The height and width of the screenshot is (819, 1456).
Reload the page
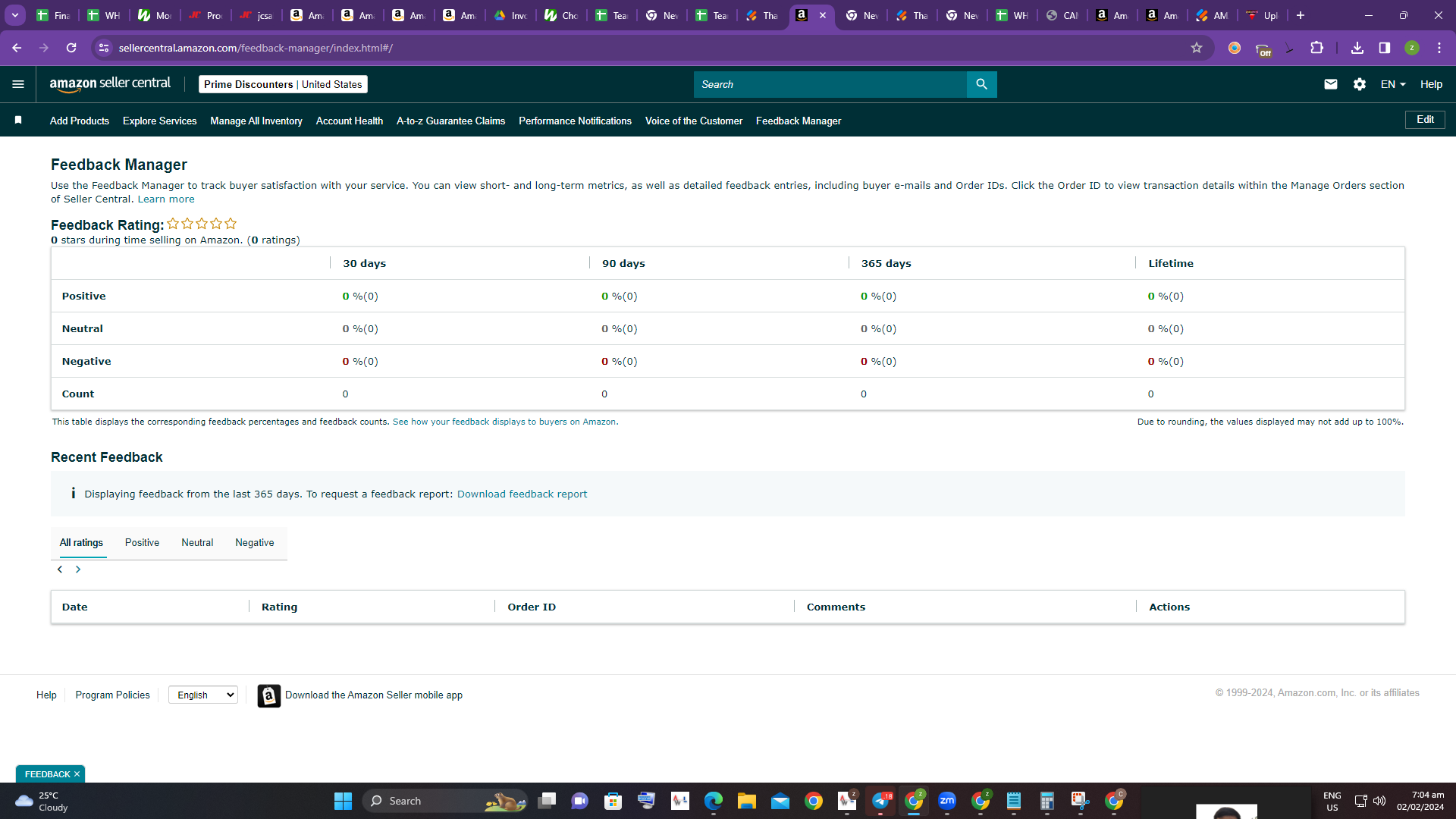(x=71, y=48)
